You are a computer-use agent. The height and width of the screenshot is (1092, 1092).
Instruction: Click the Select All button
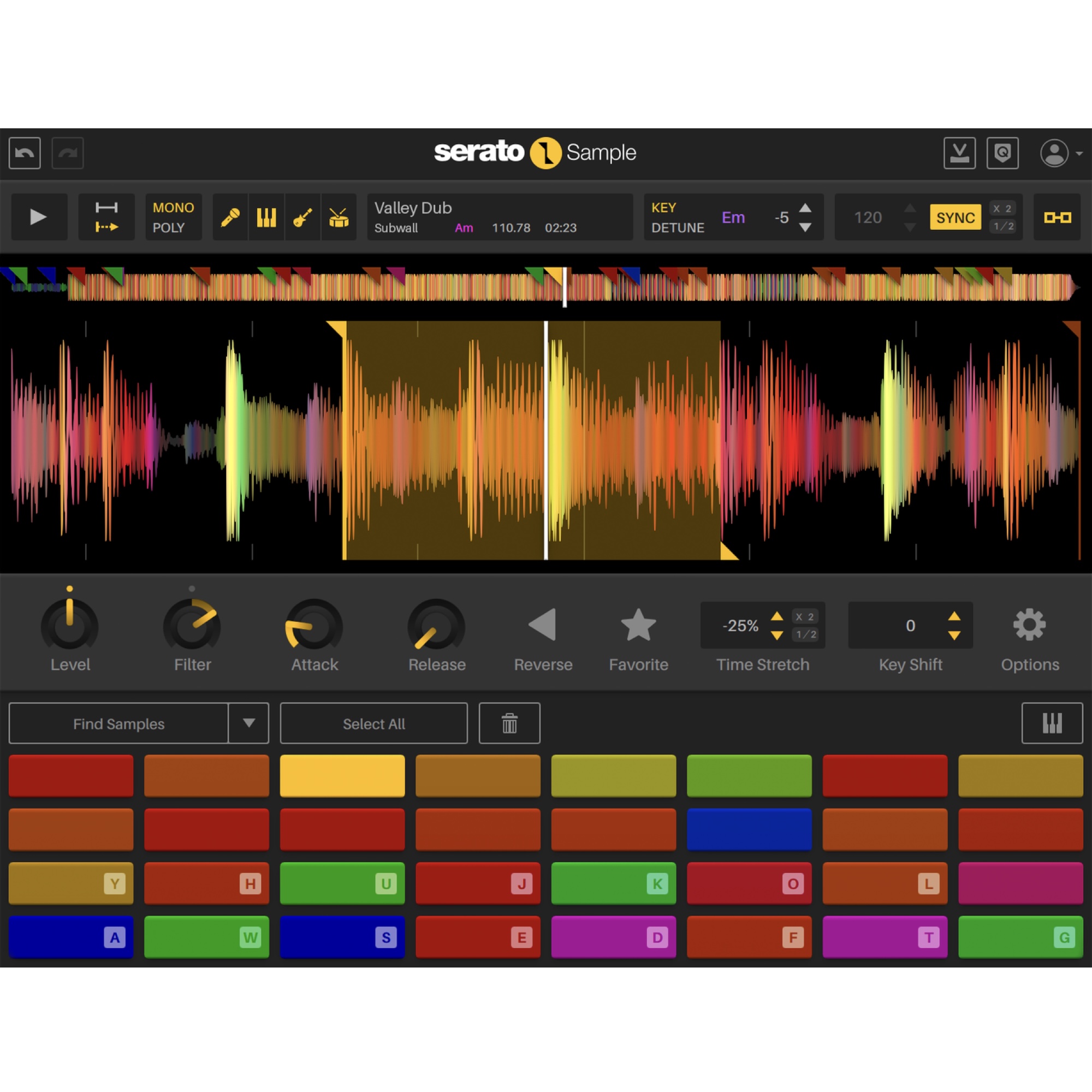click(x=373, y=723)
